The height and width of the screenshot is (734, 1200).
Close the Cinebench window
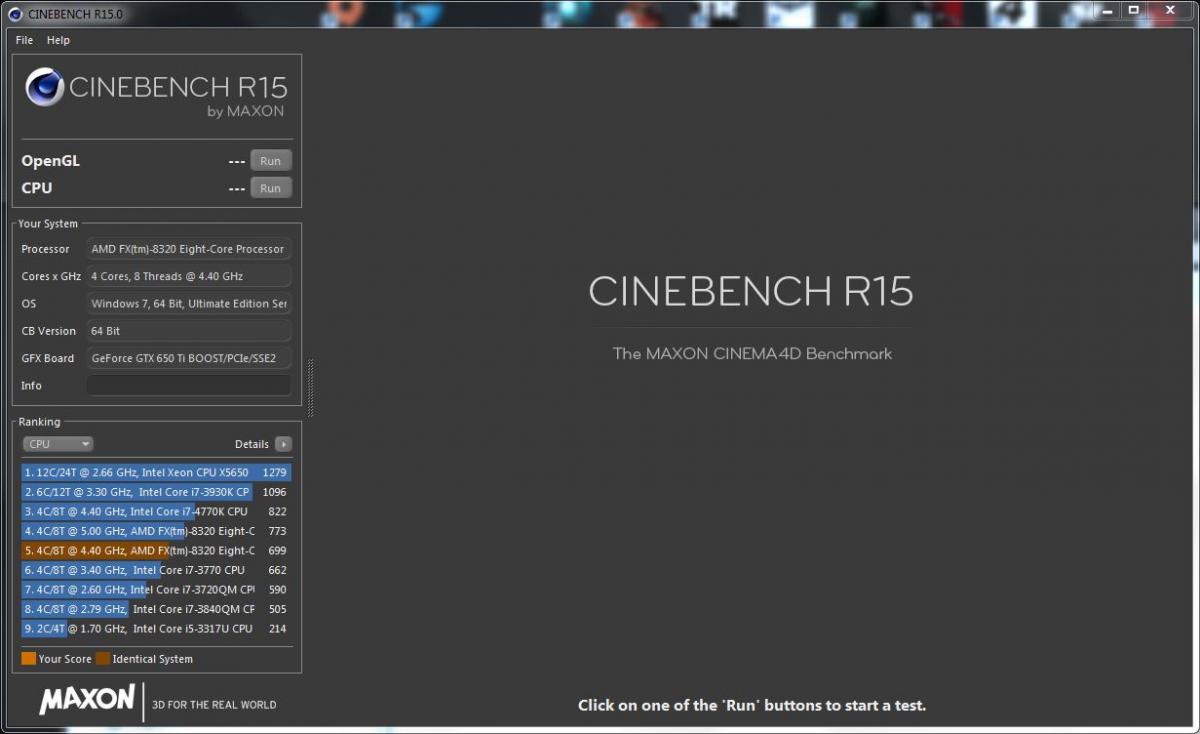pos(1169,10)
